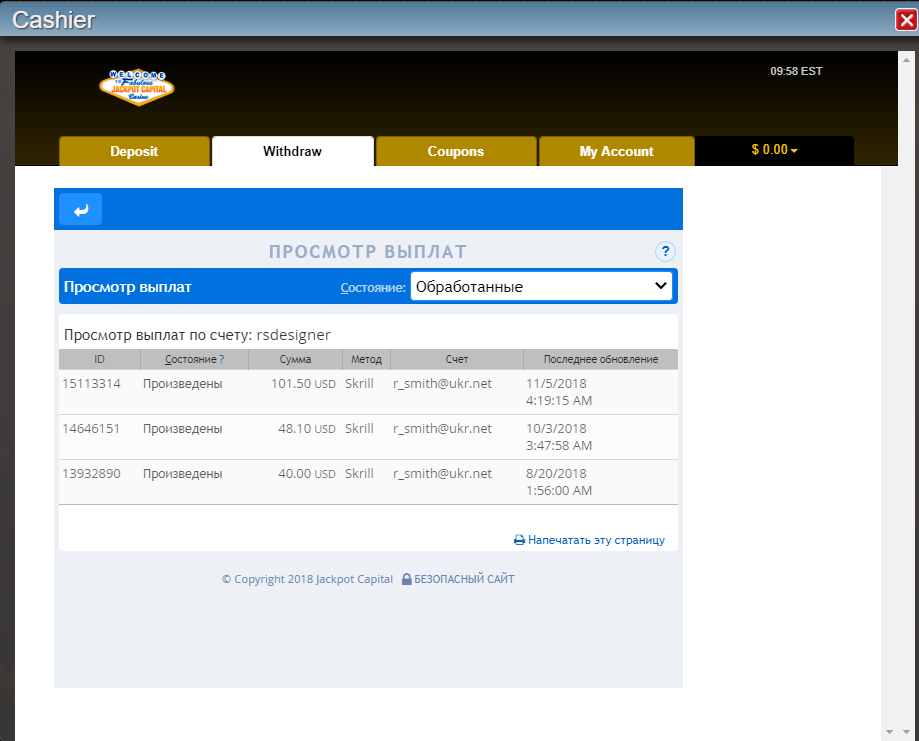Screen dimensions: 919x741
Task: Open the Состояние status dropdown
Action: (541, 286)
